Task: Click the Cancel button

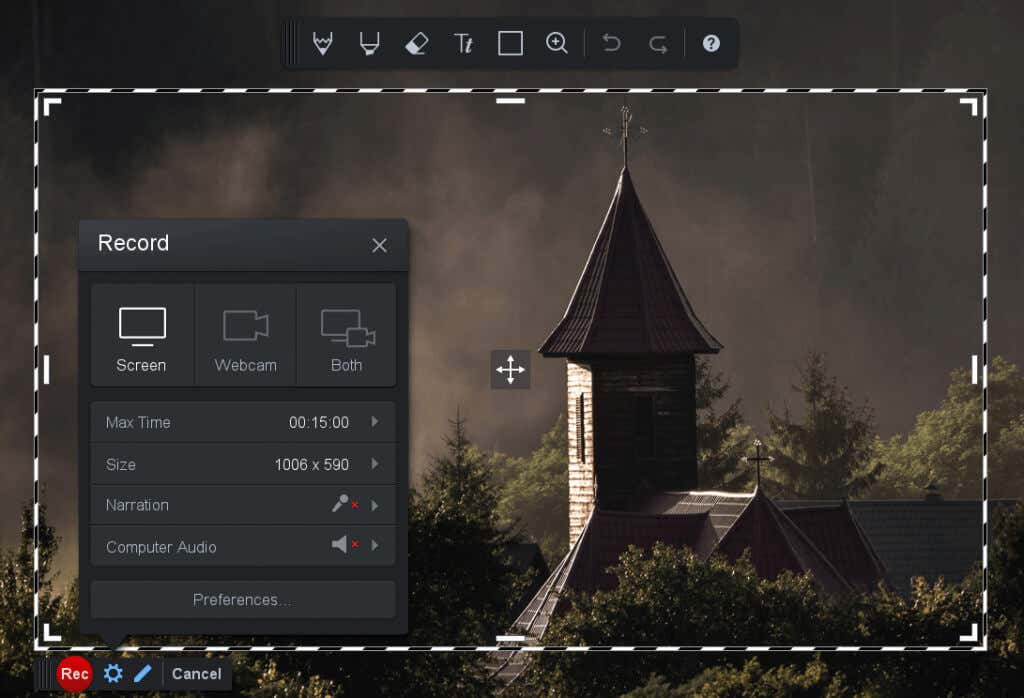Action: tap(197, 674)
